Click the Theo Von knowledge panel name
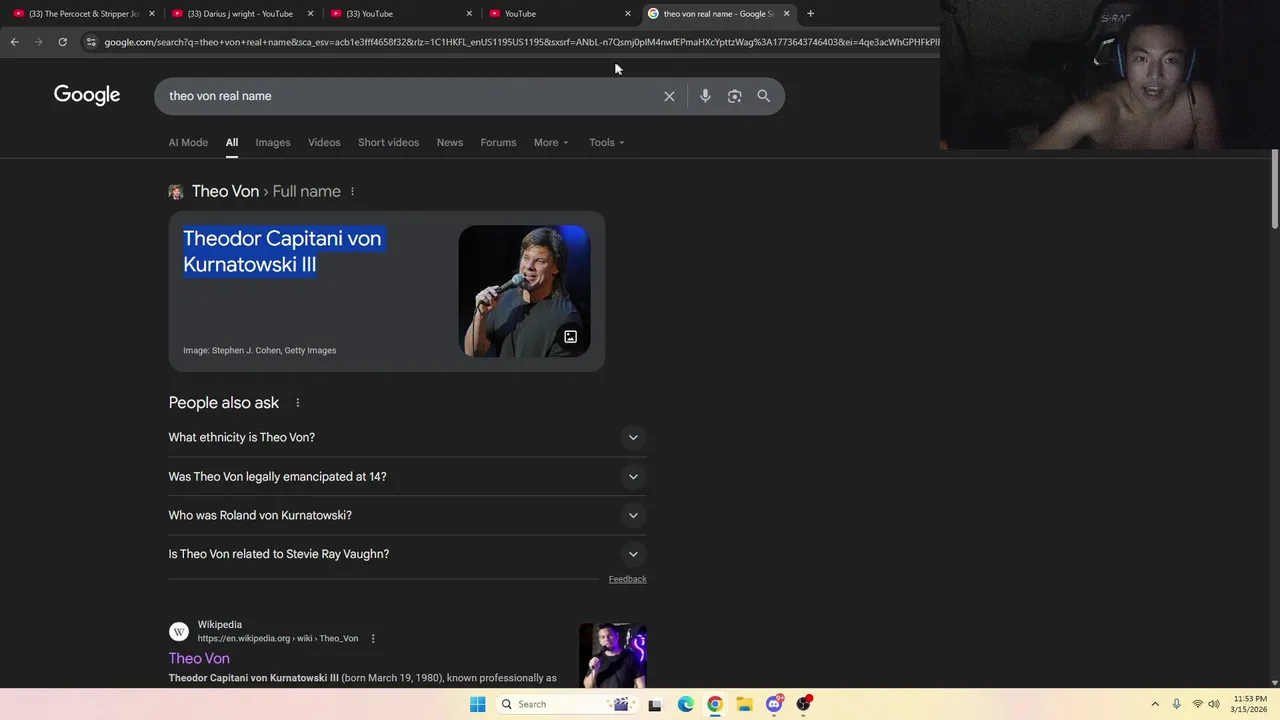Viewport: 1280px width, 720px height. [x=225, y=191]
